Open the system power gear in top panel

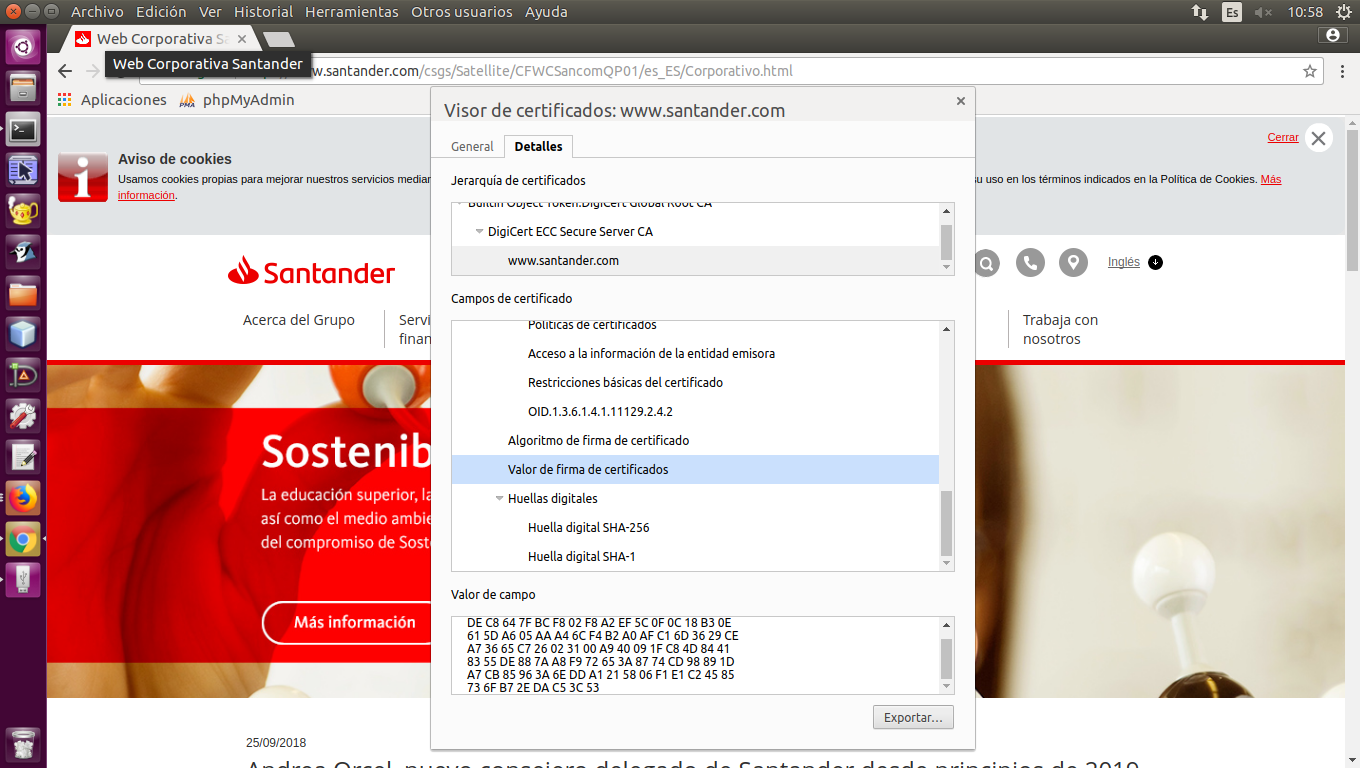coord(1343,12)
